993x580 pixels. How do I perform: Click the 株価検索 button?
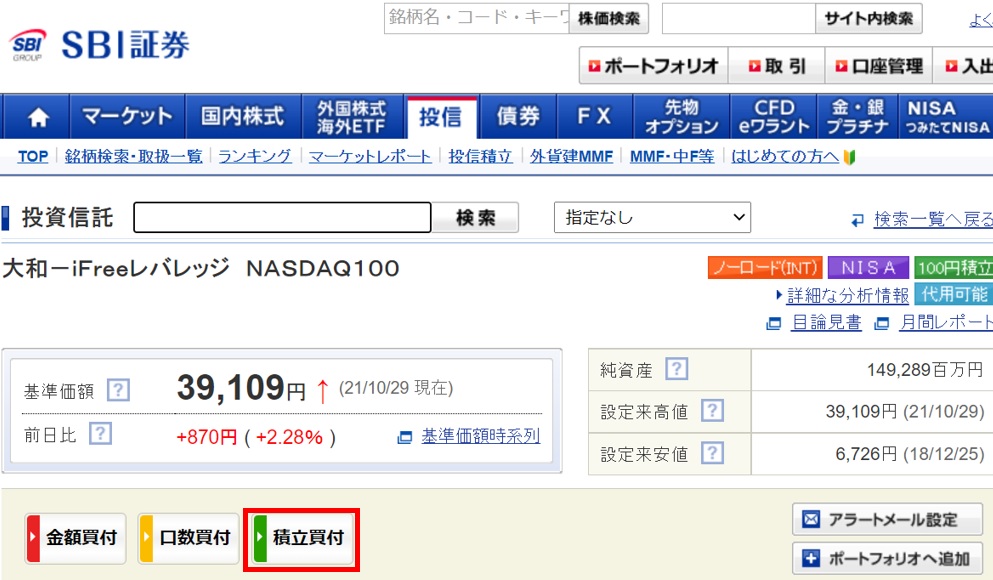tap(609, 19)
